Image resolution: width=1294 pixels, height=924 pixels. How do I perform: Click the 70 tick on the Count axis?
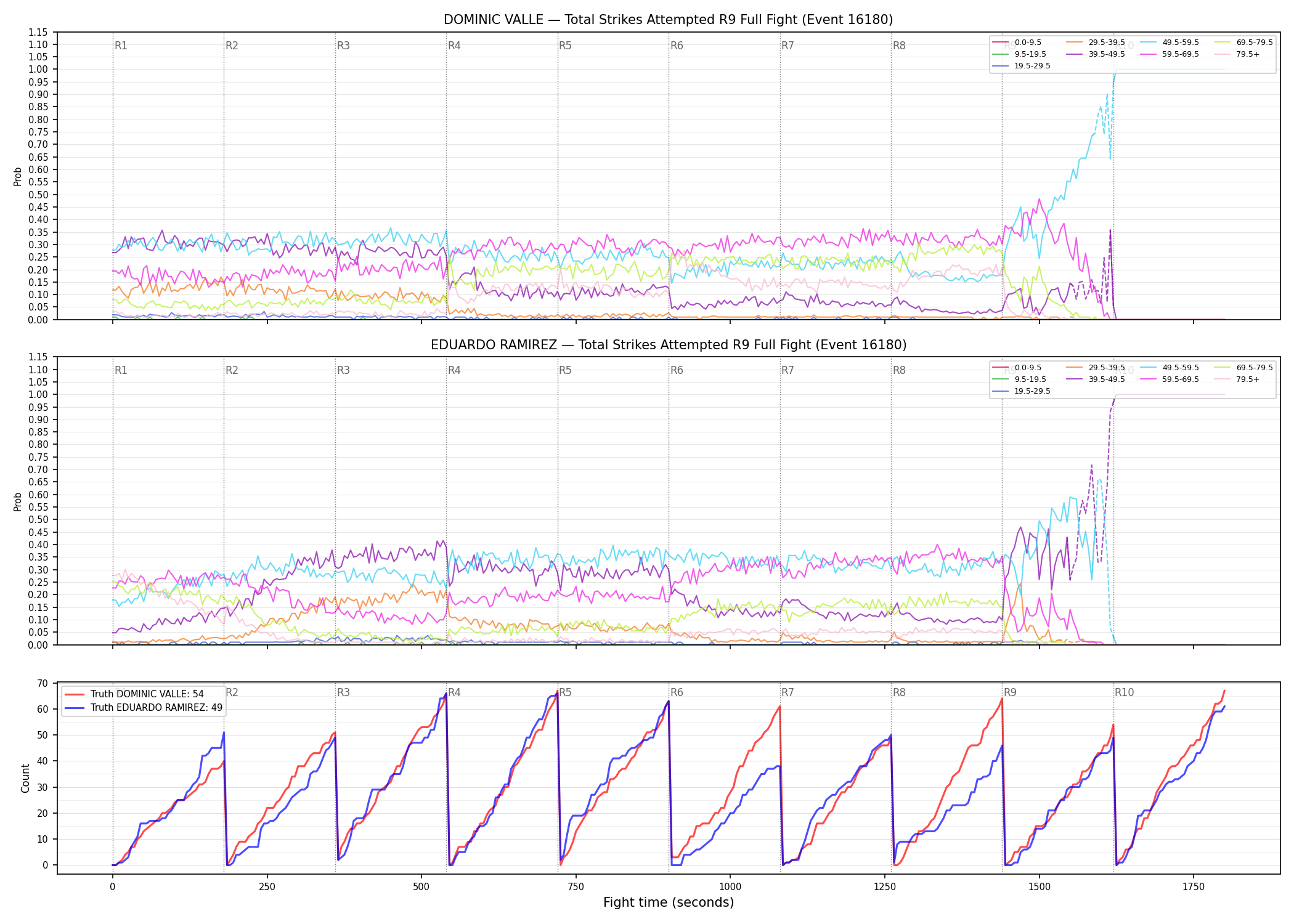43,683
